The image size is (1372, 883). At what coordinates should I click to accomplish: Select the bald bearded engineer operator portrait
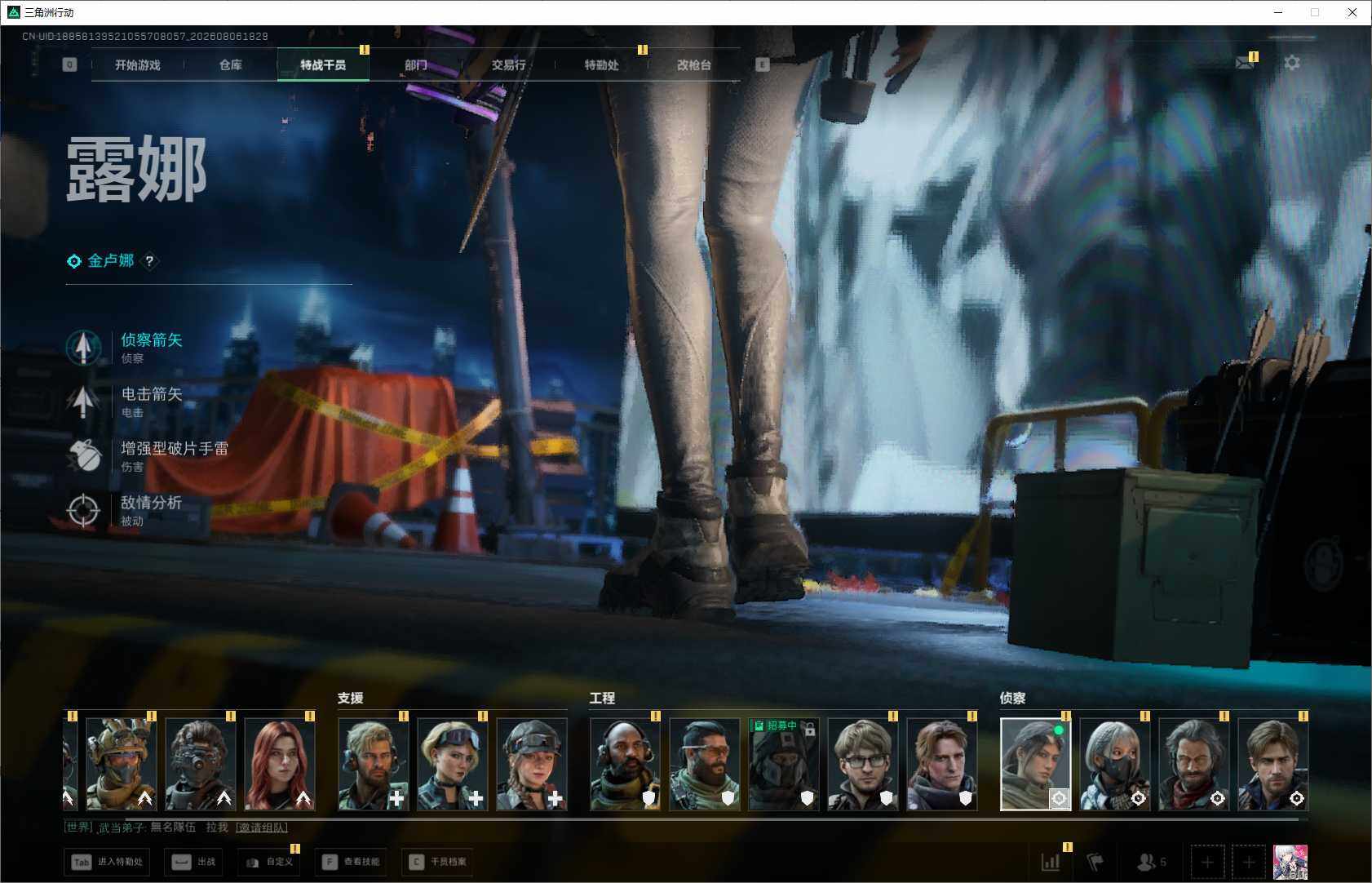click(626, 764)
